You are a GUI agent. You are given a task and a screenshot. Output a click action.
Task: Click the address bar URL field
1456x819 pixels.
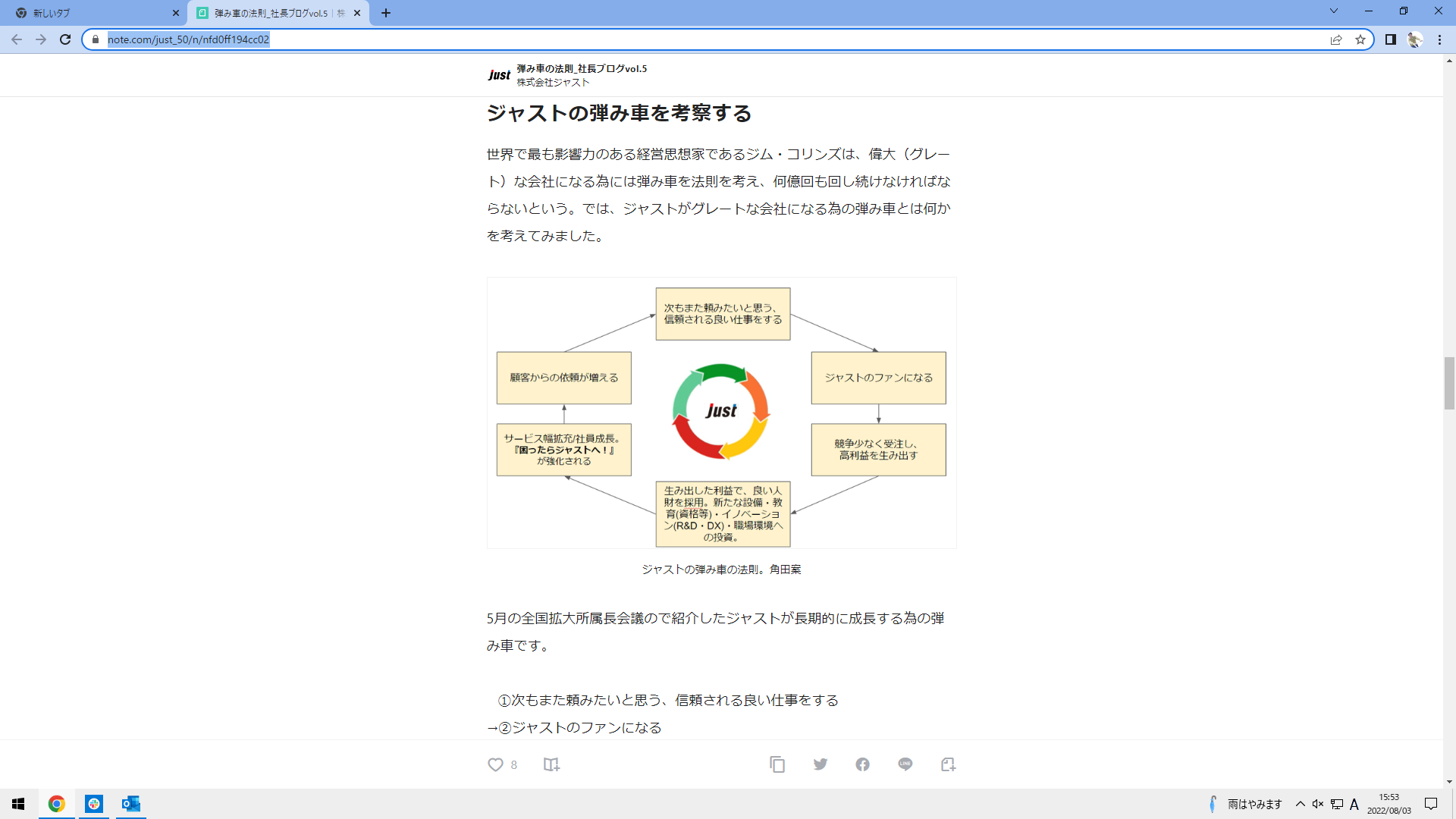coord(713,39)
